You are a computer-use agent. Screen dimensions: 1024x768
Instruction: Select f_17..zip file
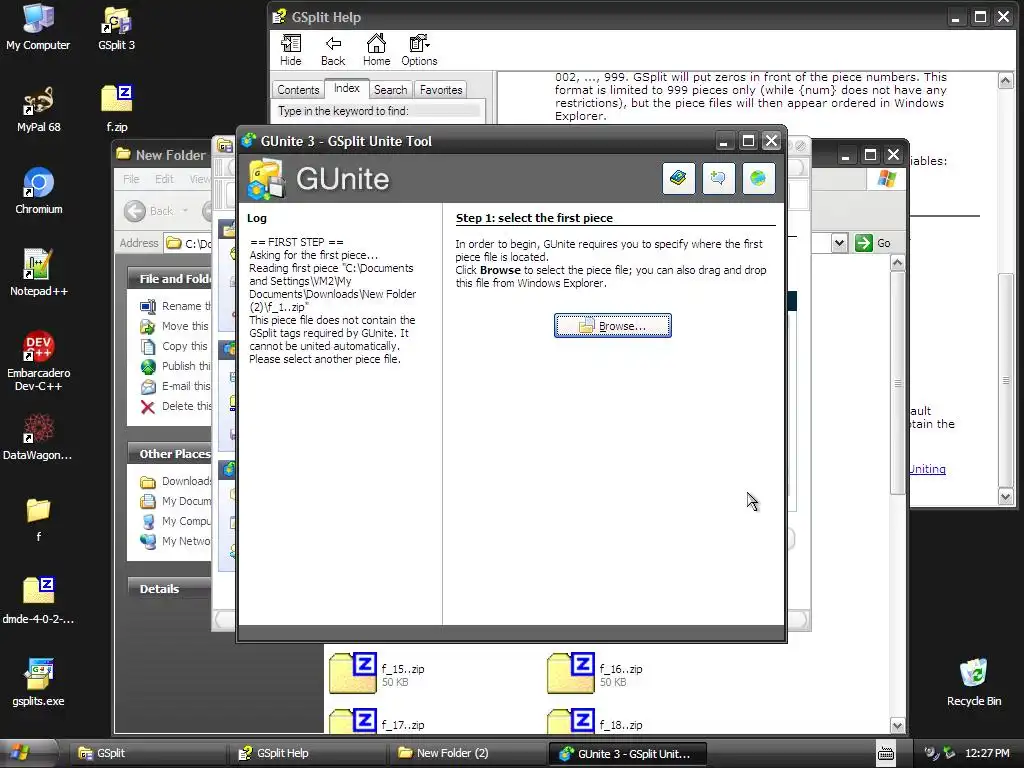point(377,721)
